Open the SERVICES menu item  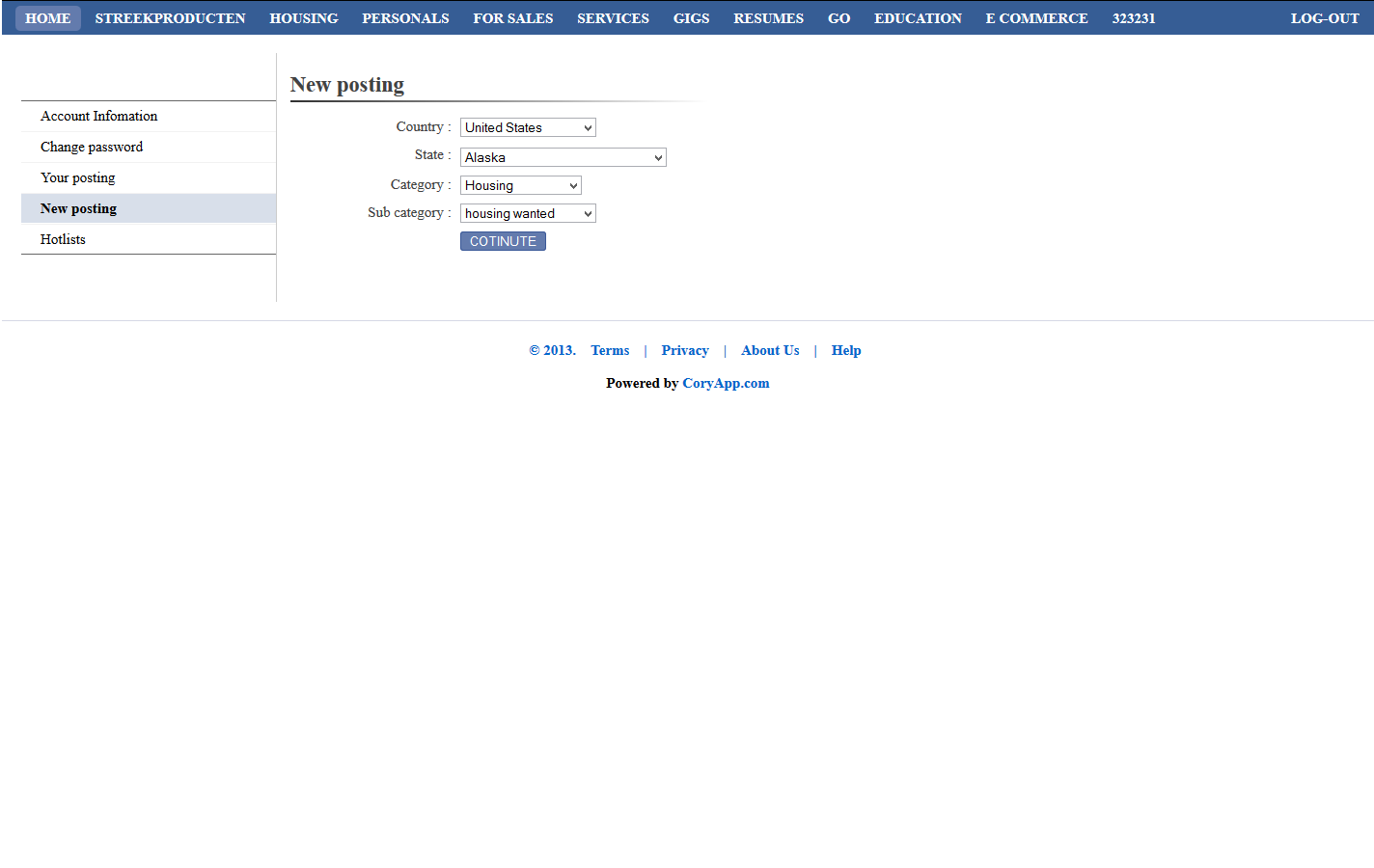pyautogui.click(x=613, y=17)
